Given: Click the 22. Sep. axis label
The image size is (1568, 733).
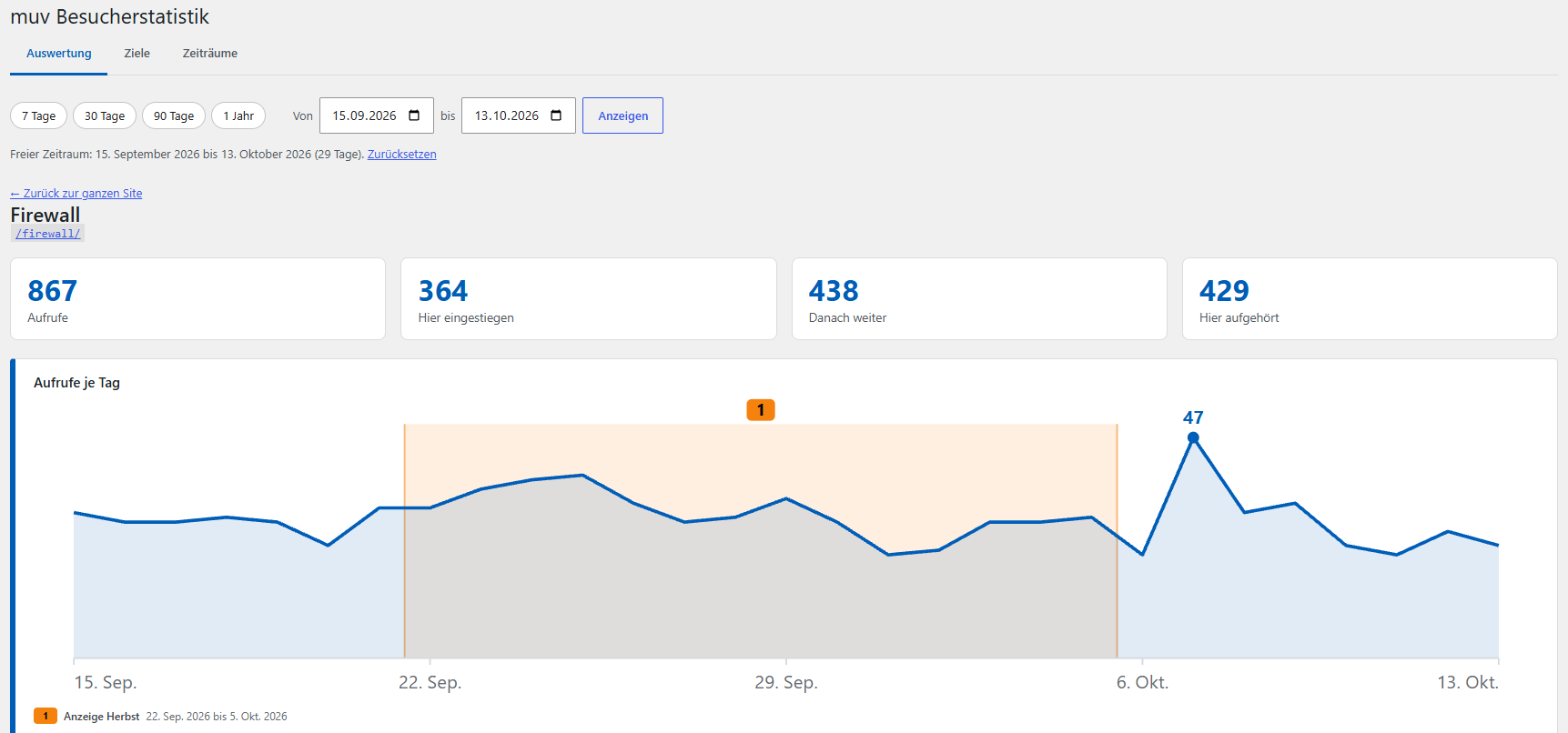Looking at the screenshot, I should pos(430,683).
